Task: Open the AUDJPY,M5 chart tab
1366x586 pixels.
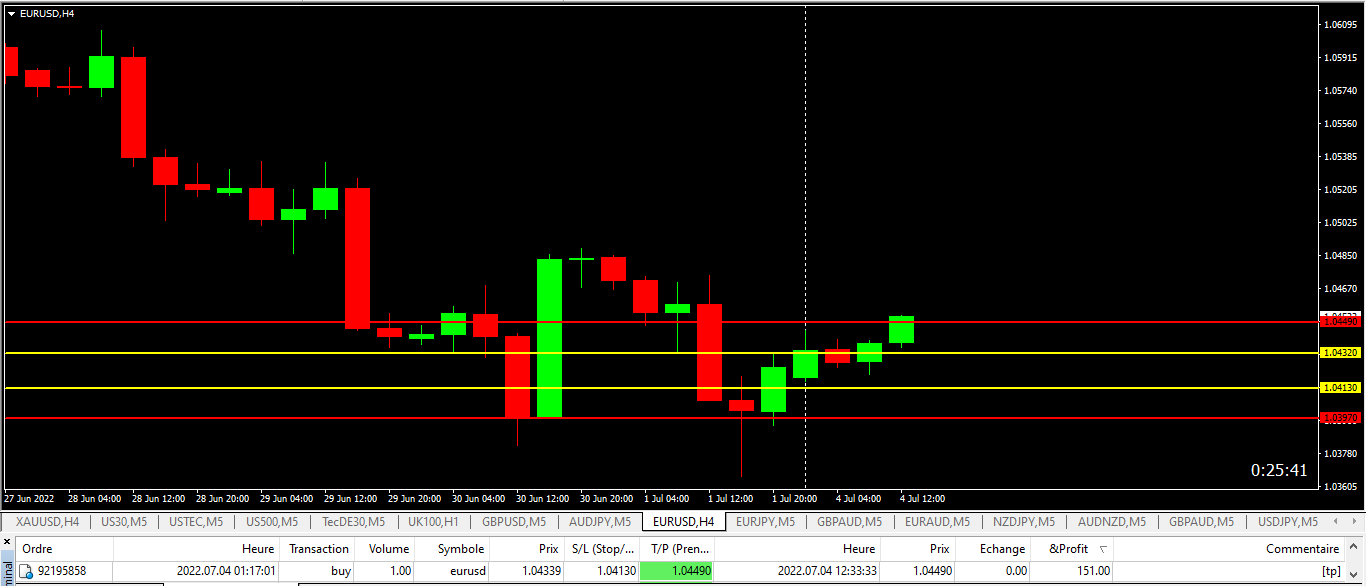Action: pos(600,522)
